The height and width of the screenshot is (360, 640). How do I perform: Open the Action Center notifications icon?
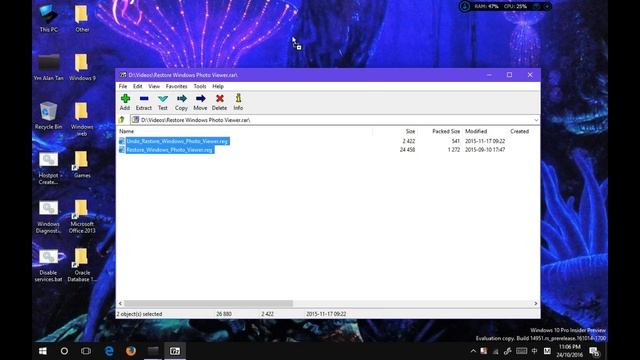[594, 351]
